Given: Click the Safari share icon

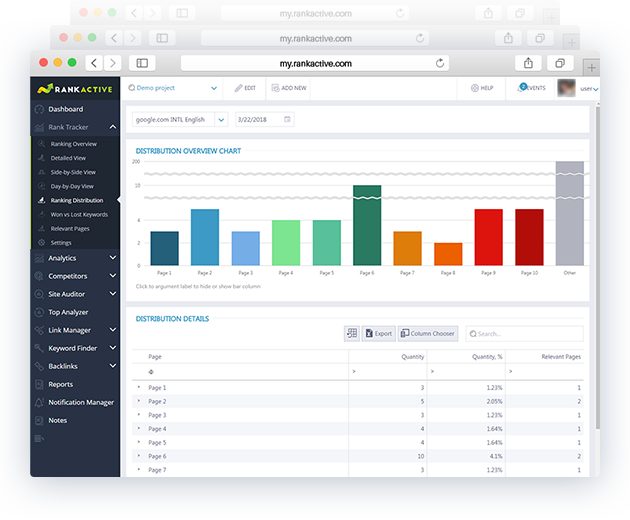Looking at the screenshot, I should click(528, 63).
